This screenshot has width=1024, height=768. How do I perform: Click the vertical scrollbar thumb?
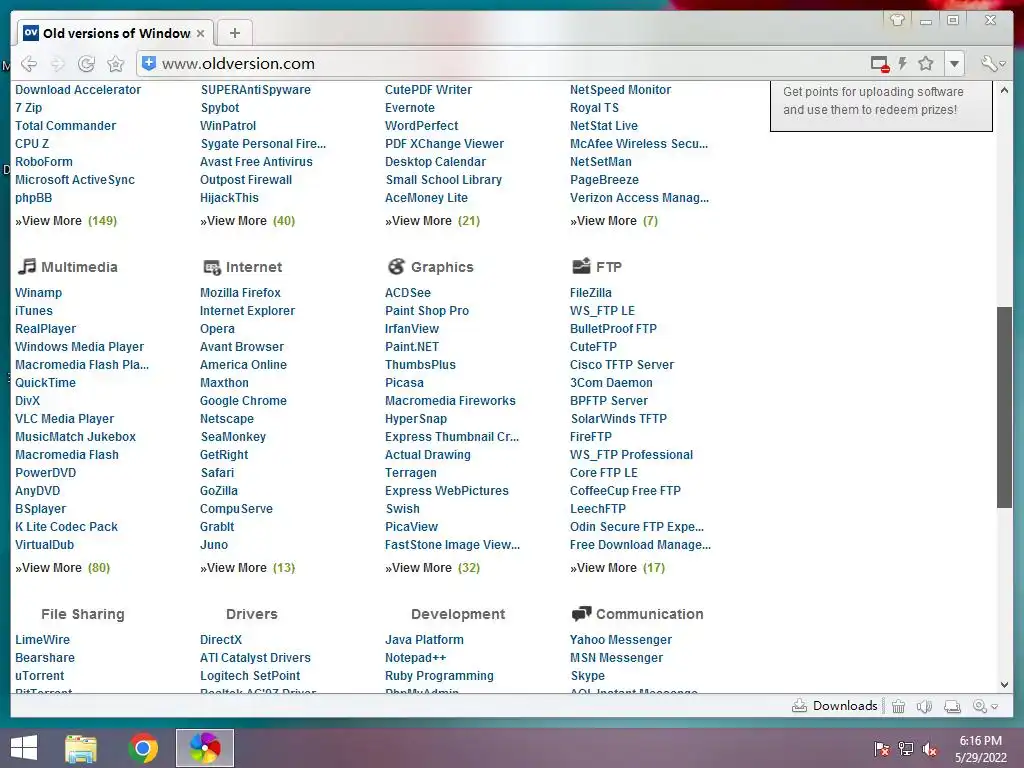coord(1004,406)
